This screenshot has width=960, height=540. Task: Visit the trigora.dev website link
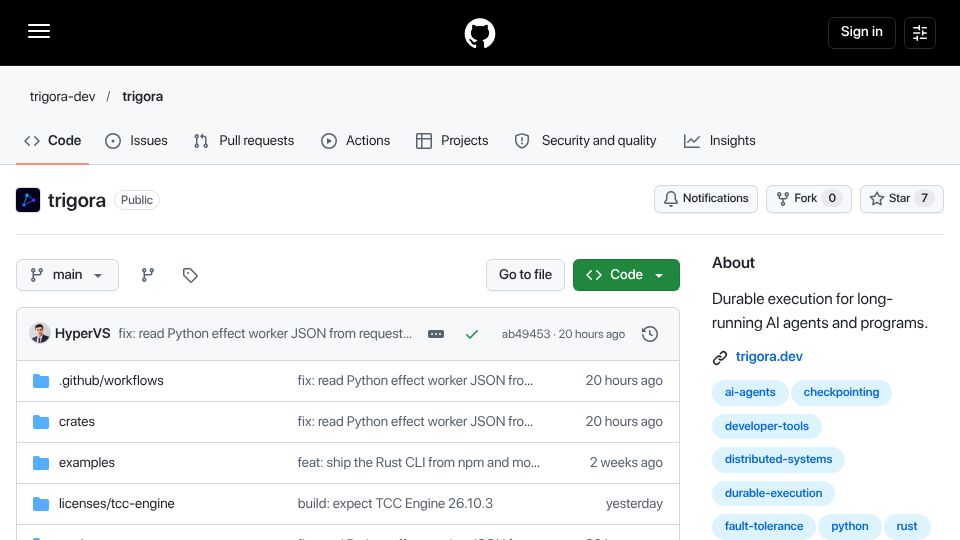click(769, 357)
